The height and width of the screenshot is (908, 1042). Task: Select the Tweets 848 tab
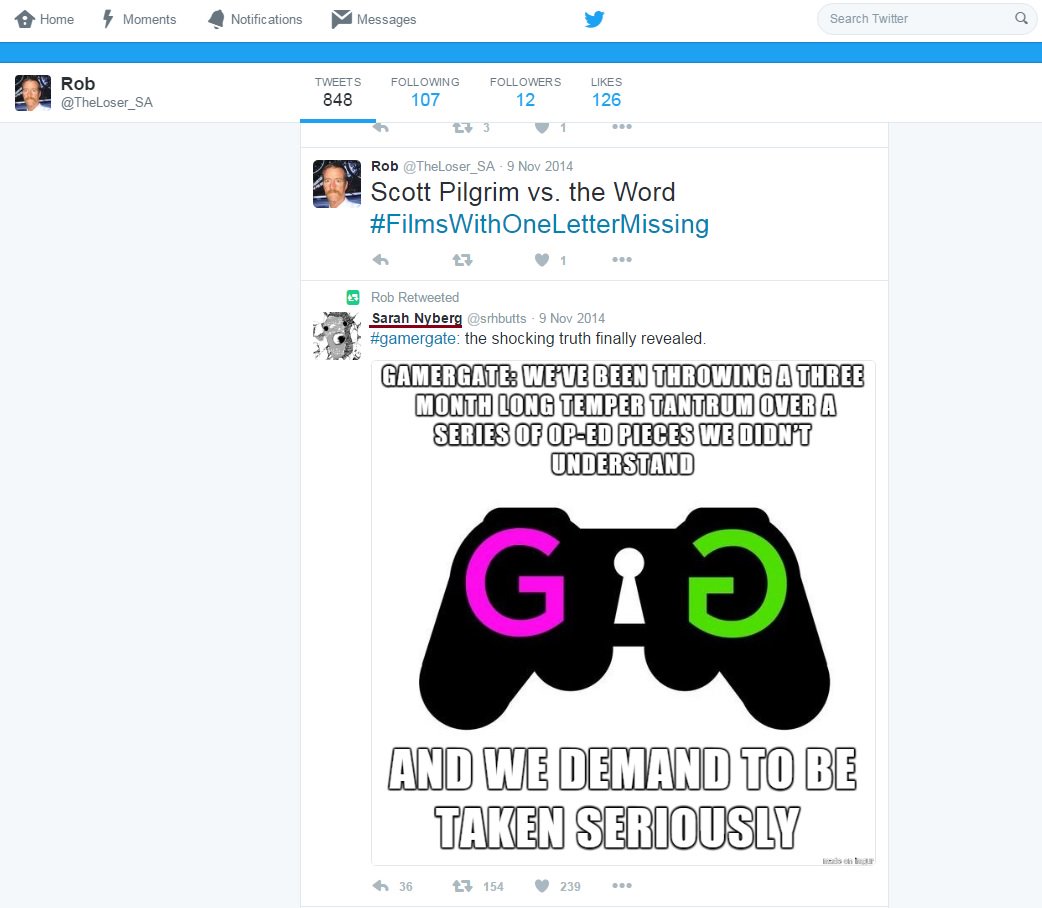pyautogui.click(x=338, y=92)
